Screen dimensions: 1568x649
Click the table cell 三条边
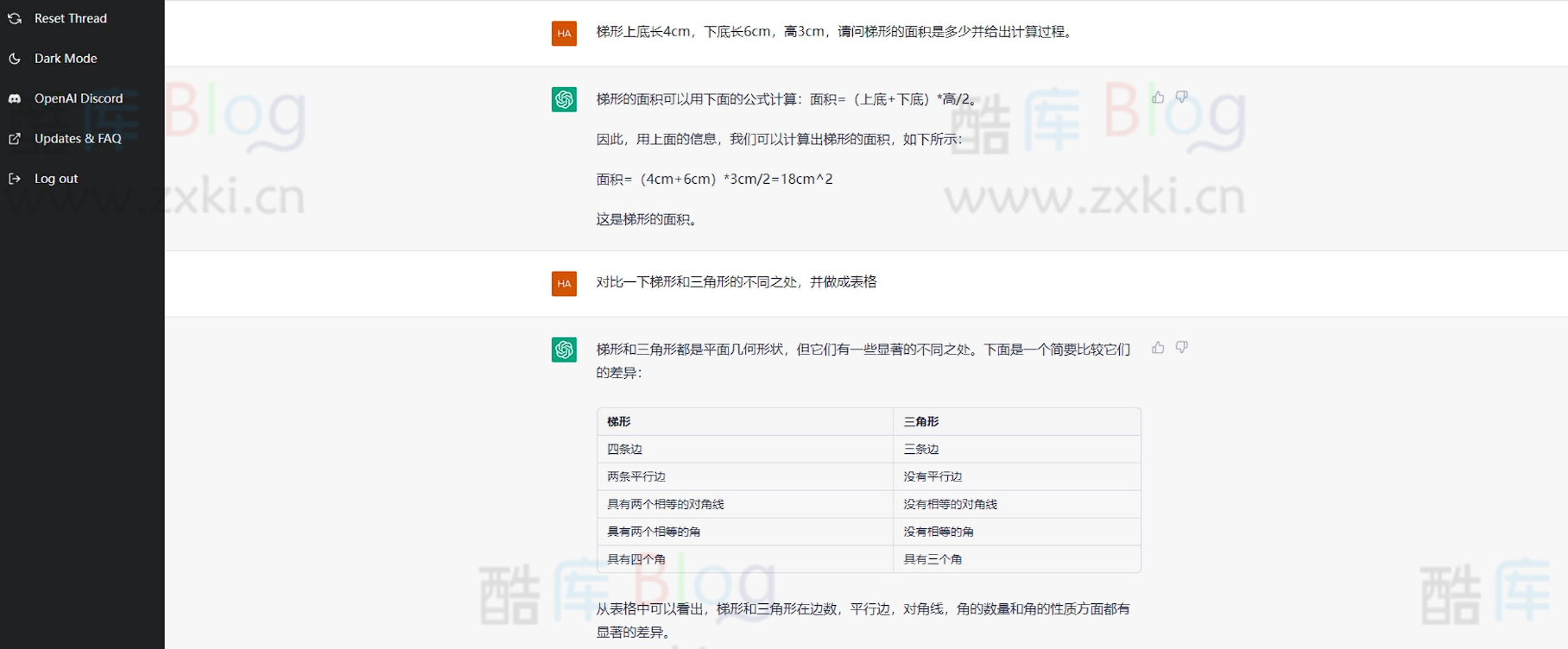1017,449
